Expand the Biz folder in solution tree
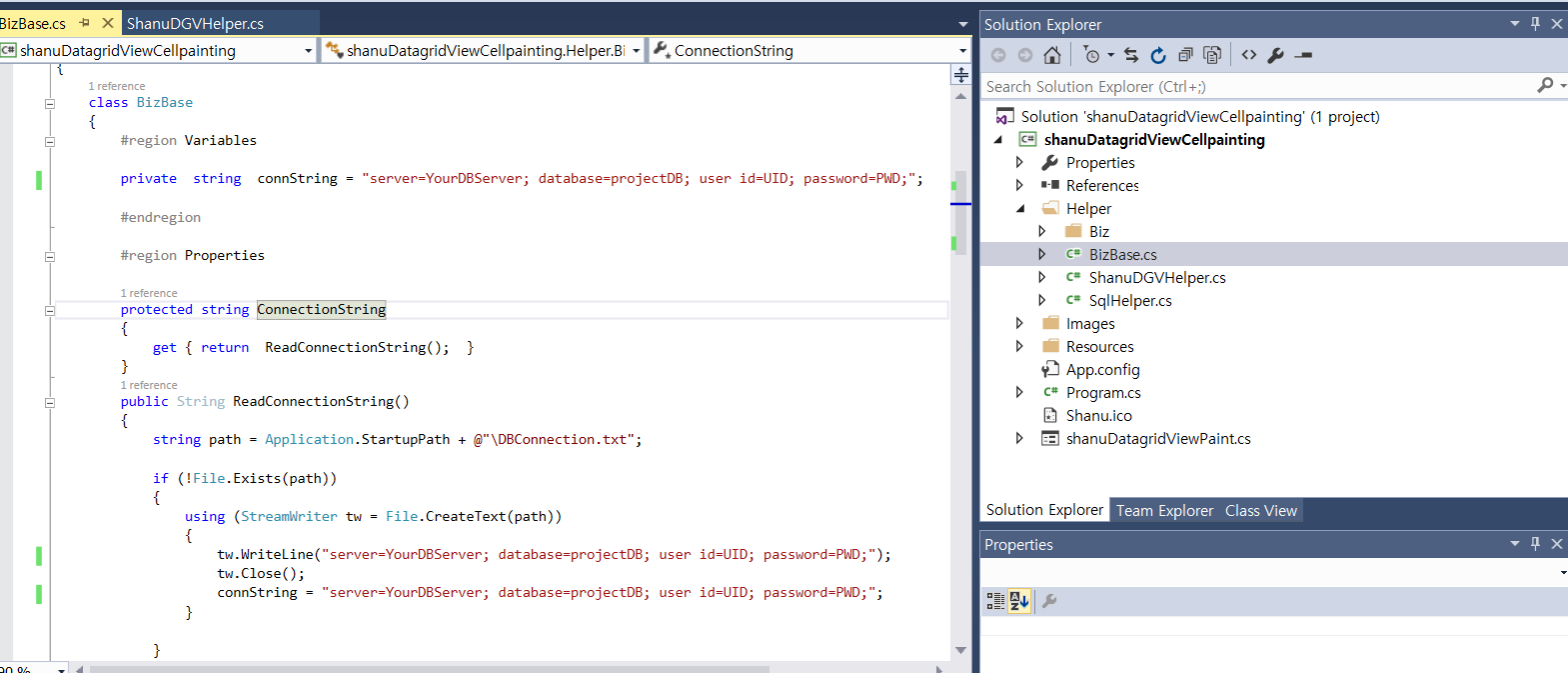1568x673 pixels. (1041, 231)
